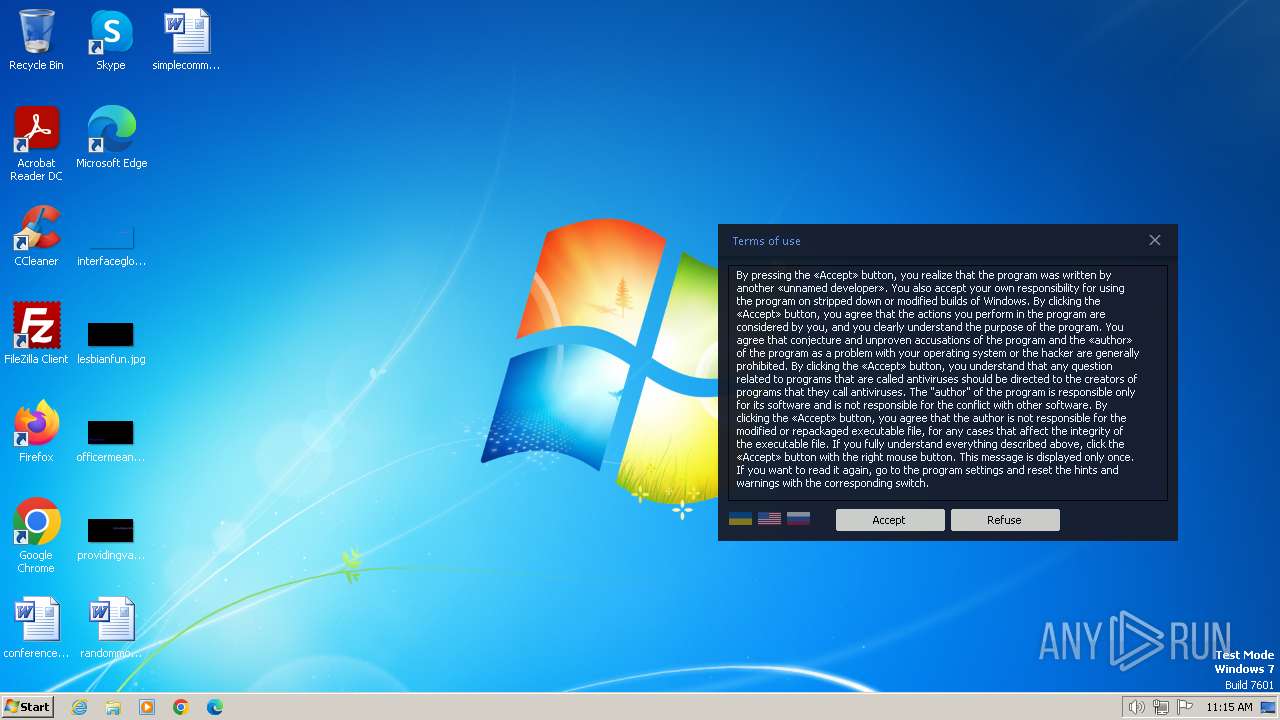Click the Show desktop button
1280x720 pixels.
coord(1269,707)
